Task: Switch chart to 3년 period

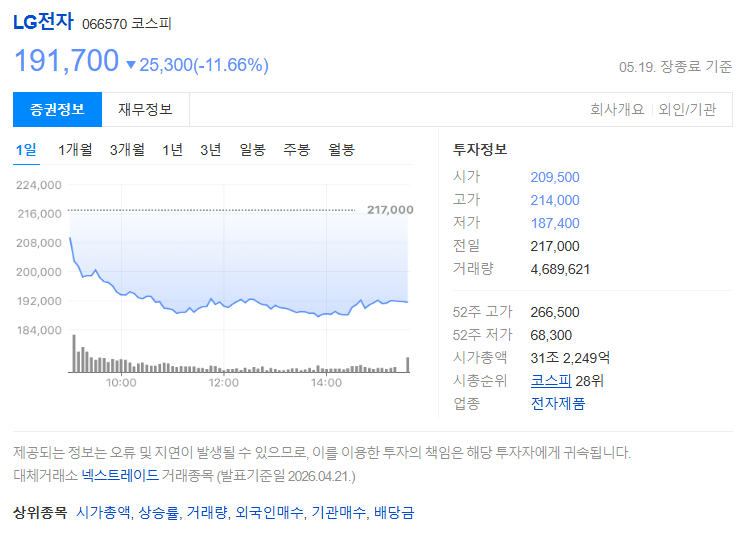Action: 211,150
